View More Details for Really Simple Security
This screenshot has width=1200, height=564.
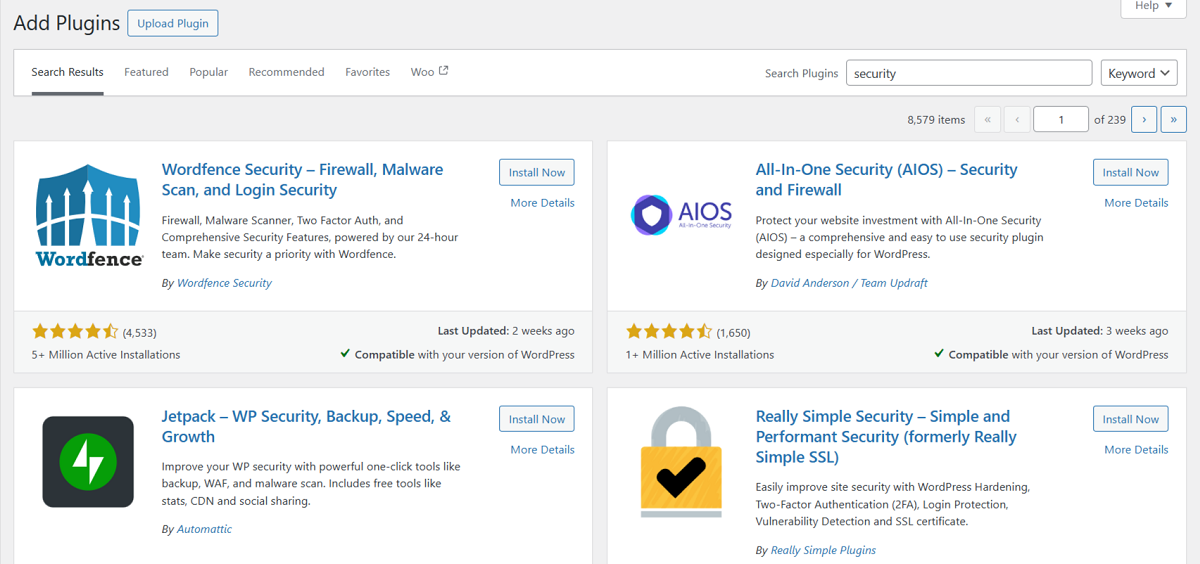click(x=1136, y=450)
